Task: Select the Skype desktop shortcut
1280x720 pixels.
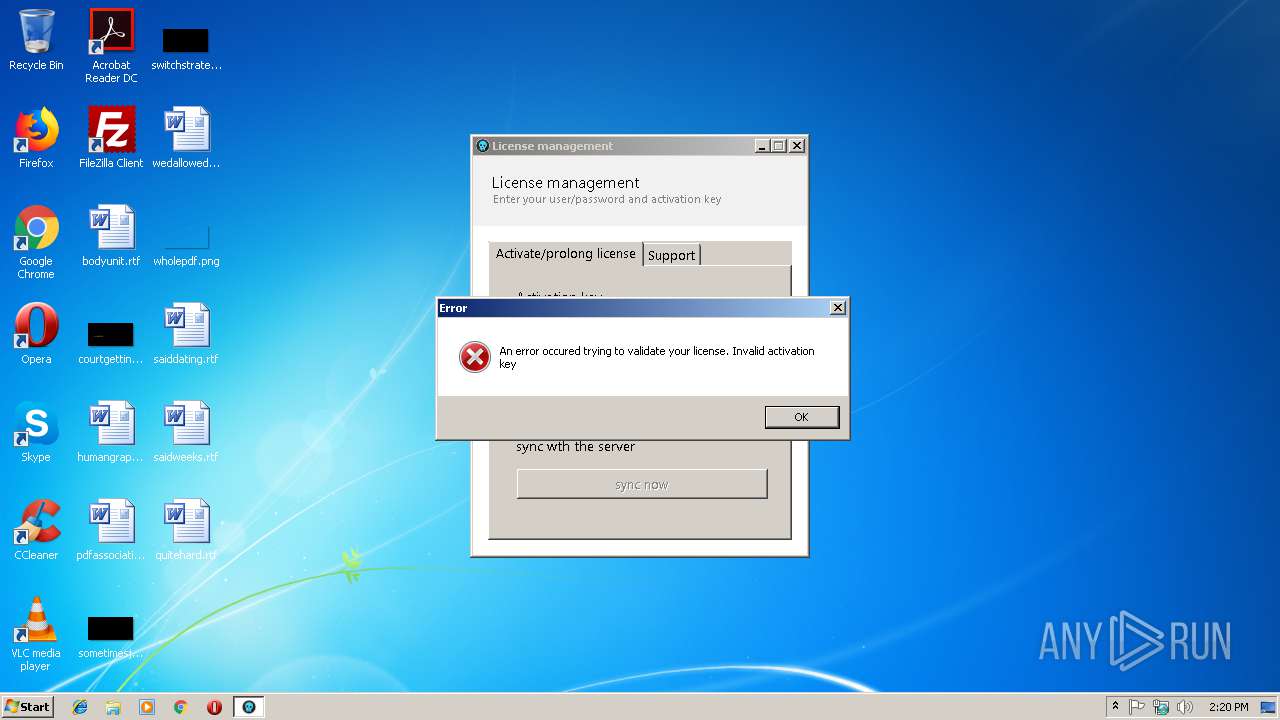Action: pos(36,432)
